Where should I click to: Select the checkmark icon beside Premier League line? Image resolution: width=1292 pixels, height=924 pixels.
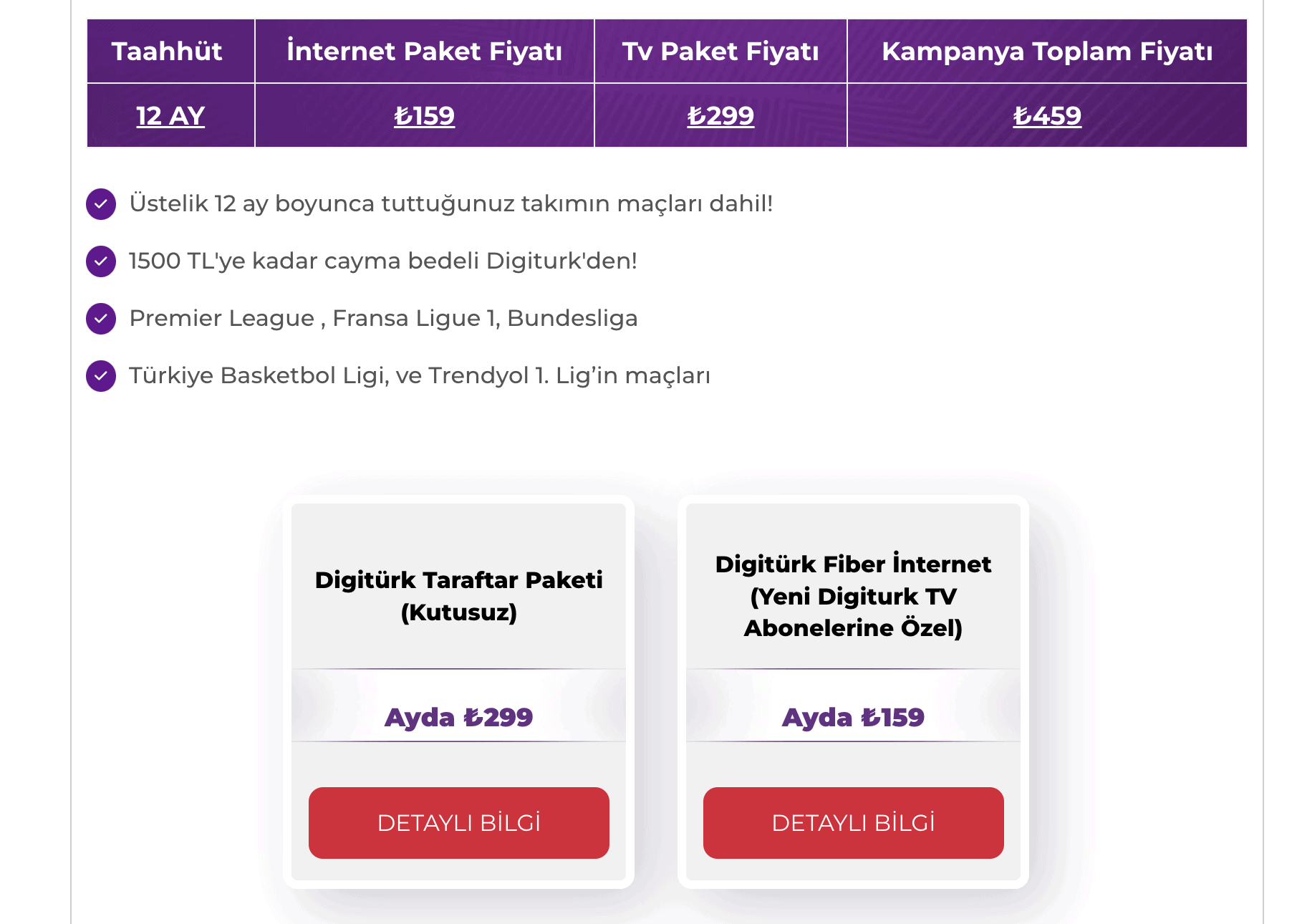point(101,317)
